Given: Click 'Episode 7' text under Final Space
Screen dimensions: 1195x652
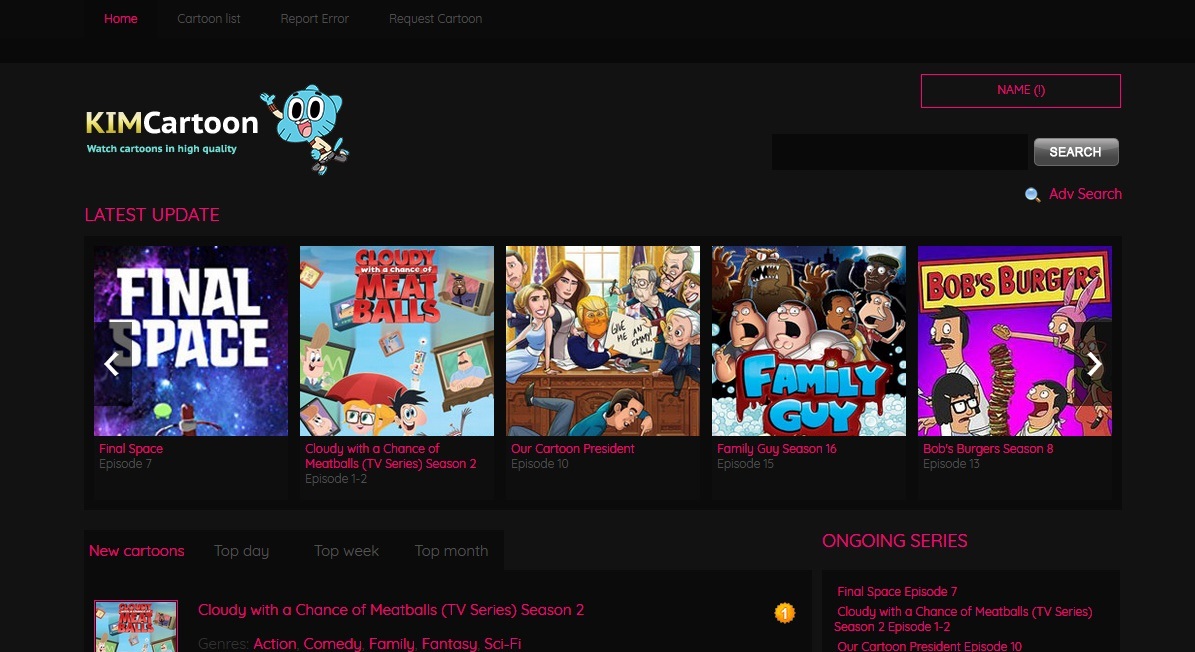Looking at the screenshot, I should [125, 464].
